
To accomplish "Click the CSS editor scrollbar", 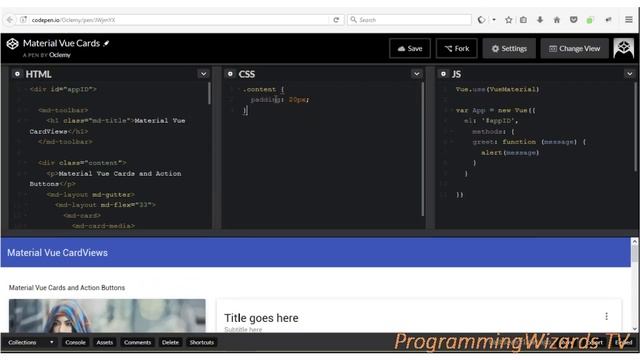I will (422, 149).
